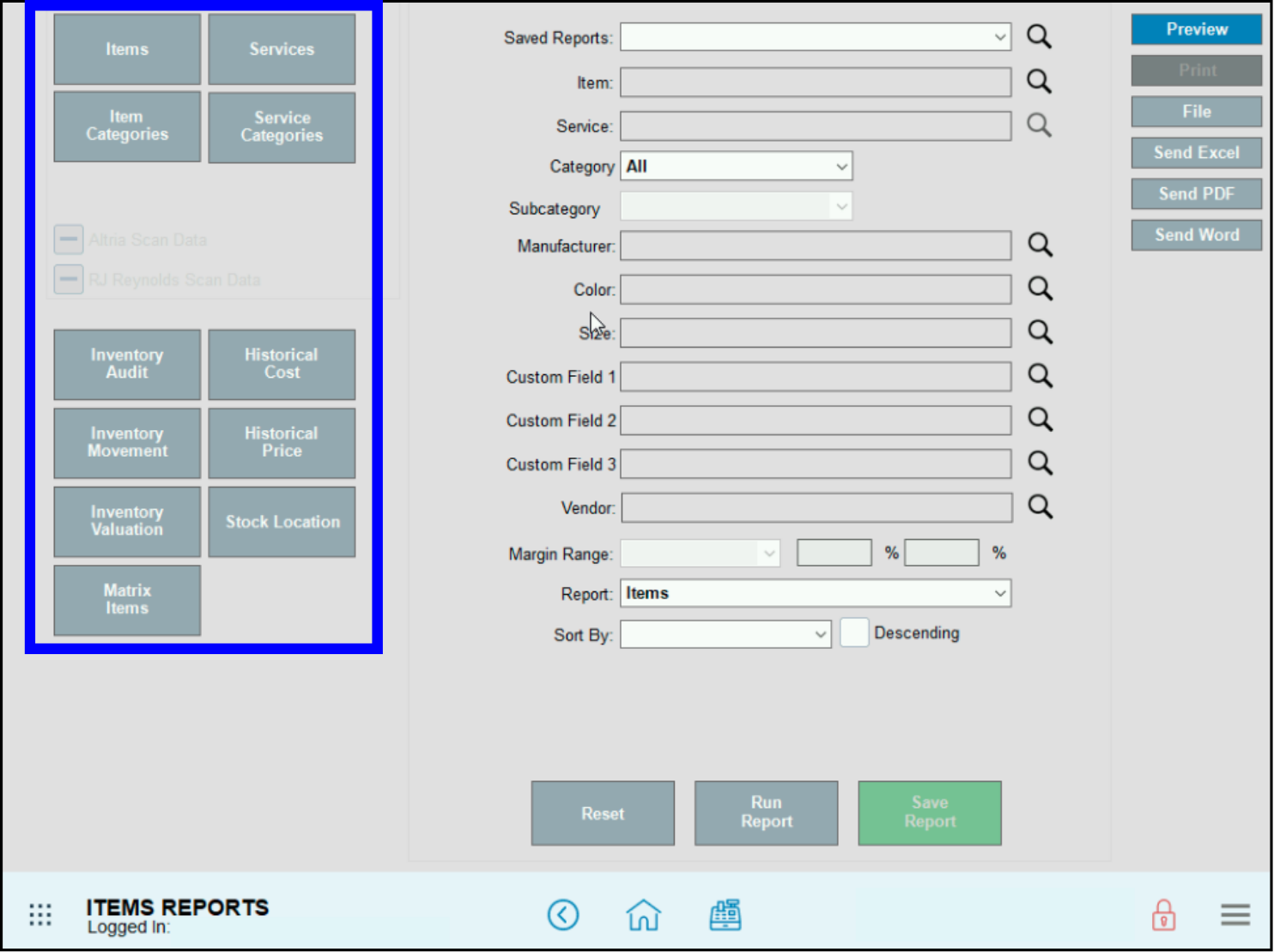
Task: Click the Manufacturer search magnifier icon
Action: (x=1040, y=246)
